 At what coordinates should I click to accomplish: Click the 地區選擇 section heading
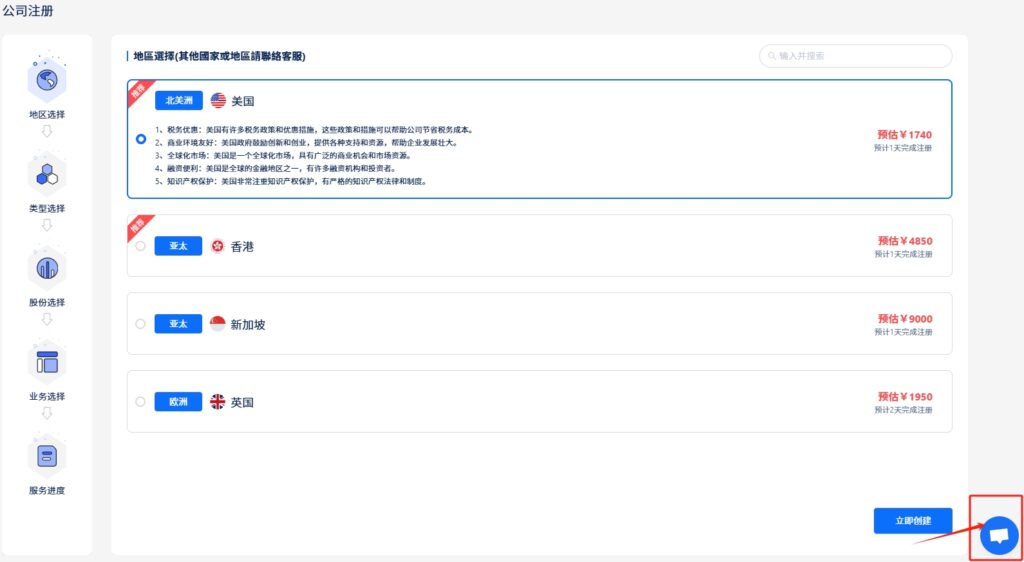click(x=219, y=56)
